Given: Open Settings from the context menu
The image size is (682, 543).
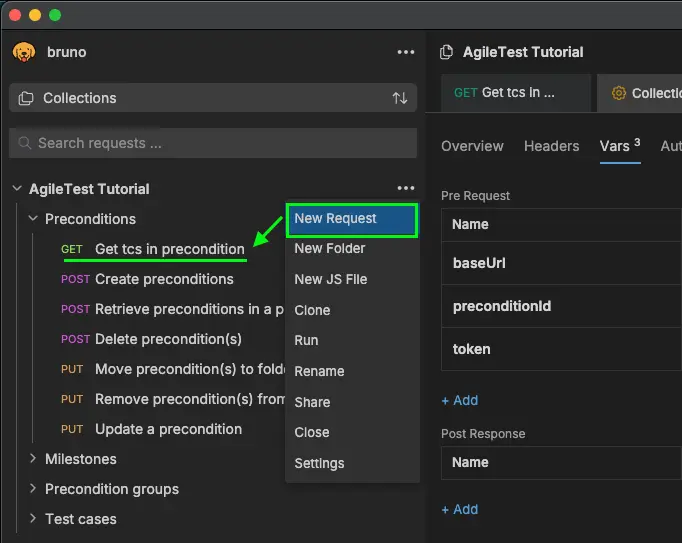Looking at the screenshot, I should tap(352, 463).
